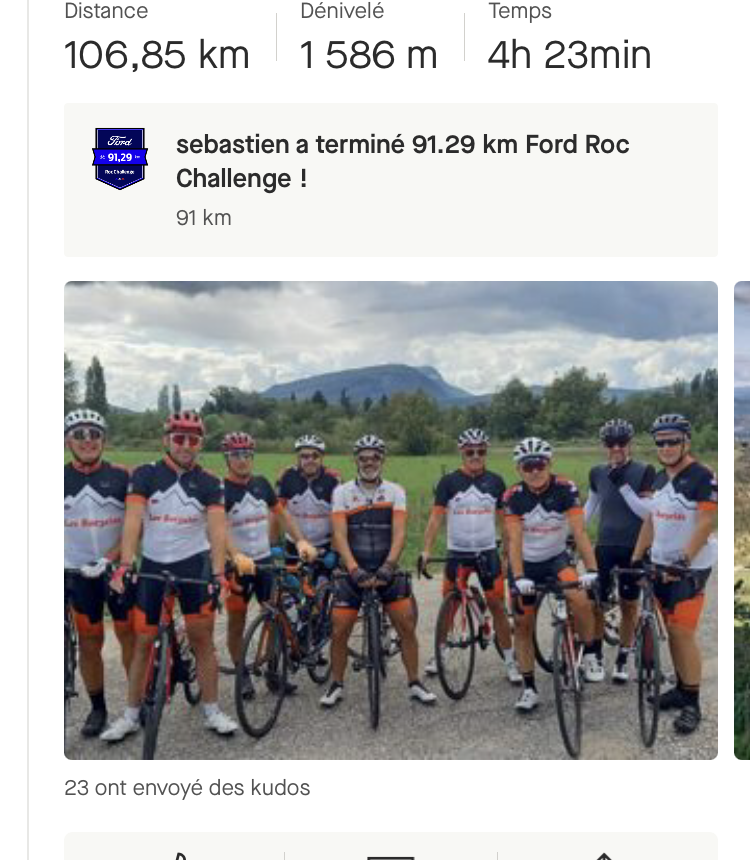Select the 'Distance' stat label
750x860 pixels.
point(106,11)
